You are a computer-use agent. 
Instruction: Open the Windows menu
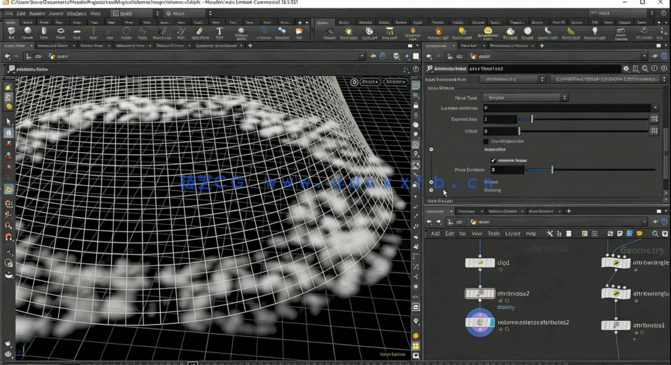click(77, 13)
